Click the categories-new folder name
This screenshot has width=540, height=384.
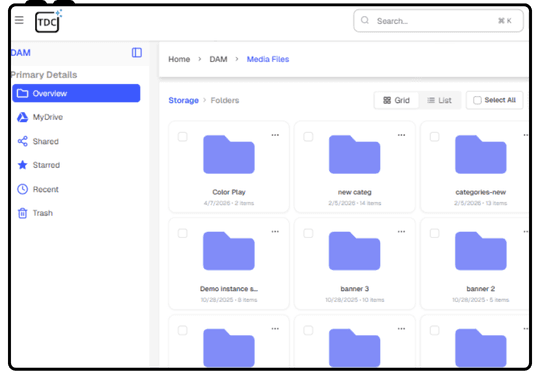click(x=481, y=192)
